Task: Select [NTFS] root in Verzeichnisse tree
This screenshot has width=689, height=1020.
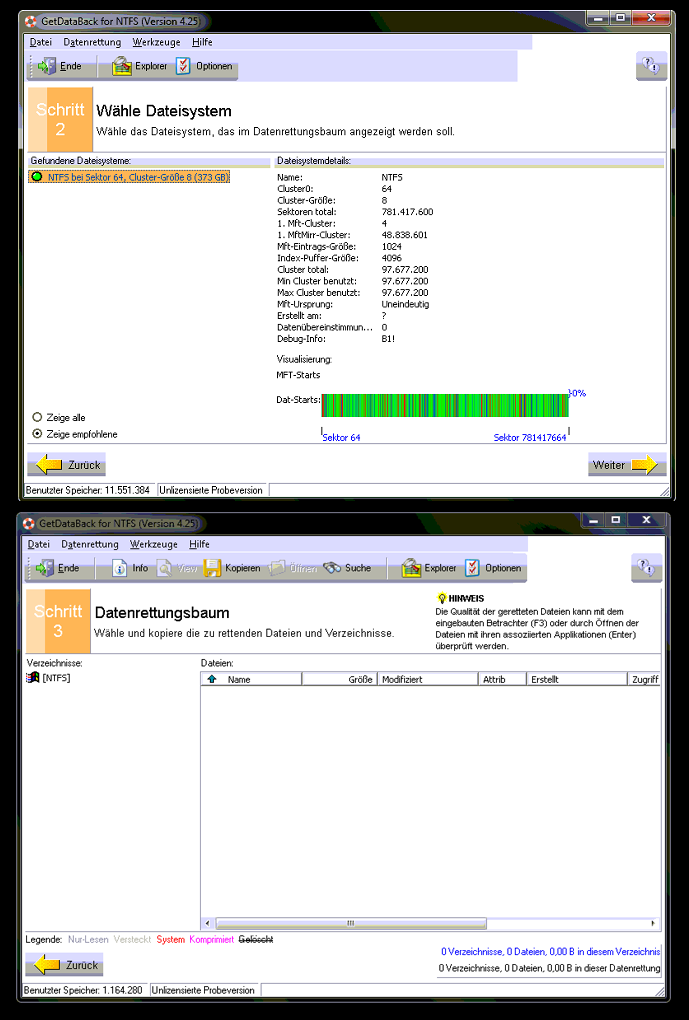Action: [48, 678]
